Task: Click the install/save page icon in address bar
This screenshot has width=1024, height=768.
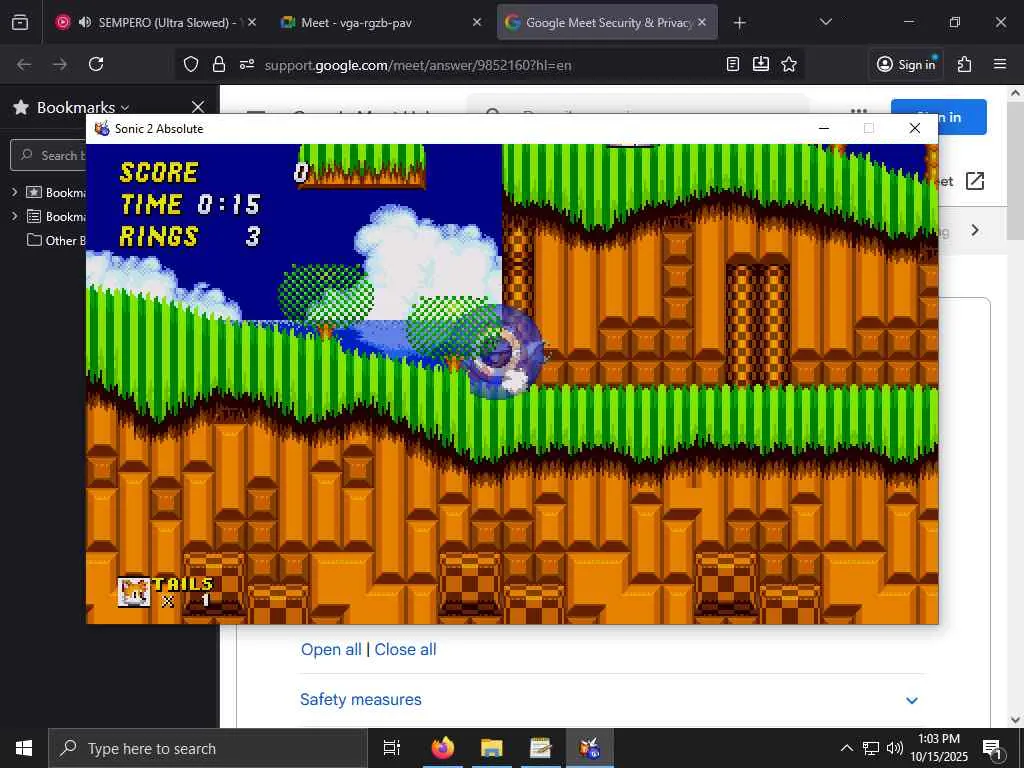Action: (761, 64)
